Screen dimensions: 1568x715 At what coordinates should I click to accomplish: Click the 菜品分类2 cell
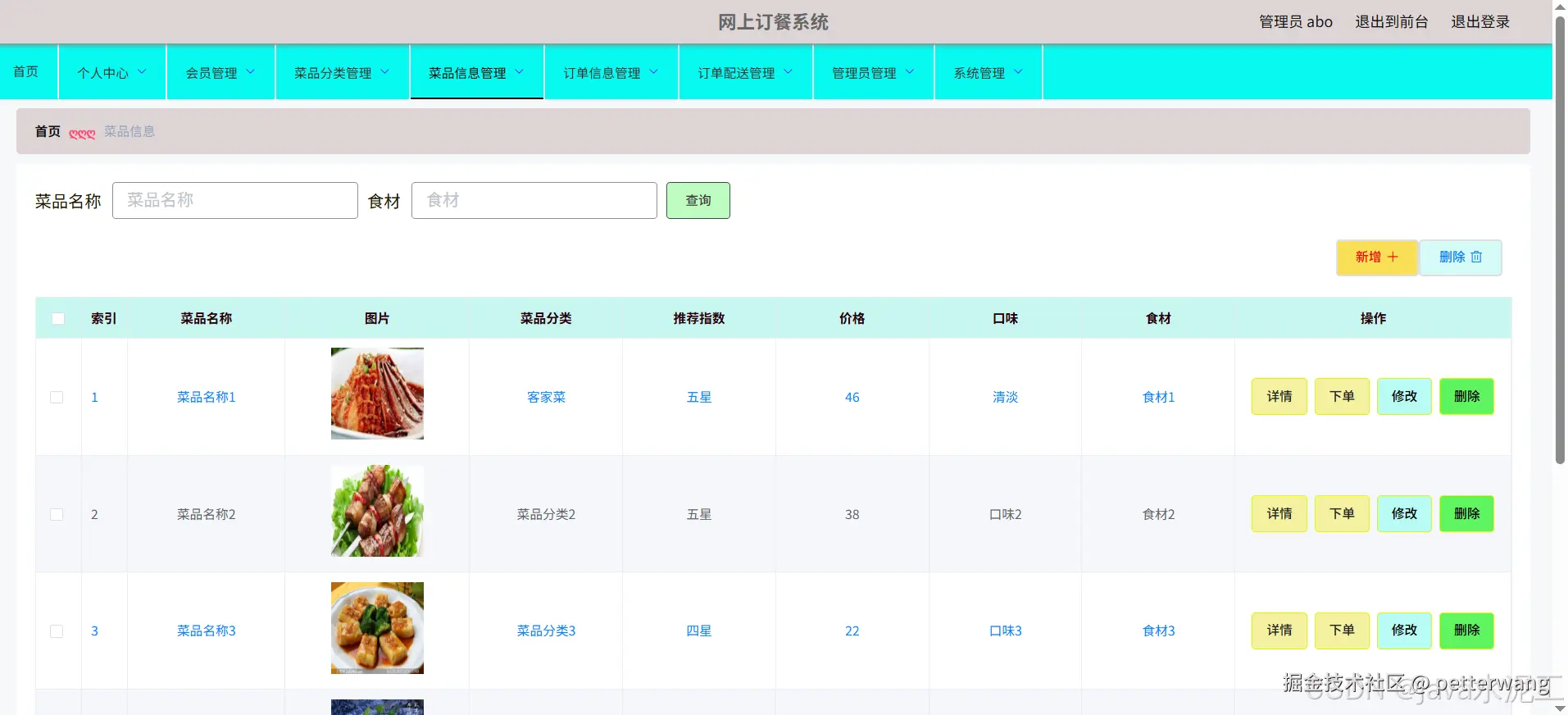(x=546, y=514)
